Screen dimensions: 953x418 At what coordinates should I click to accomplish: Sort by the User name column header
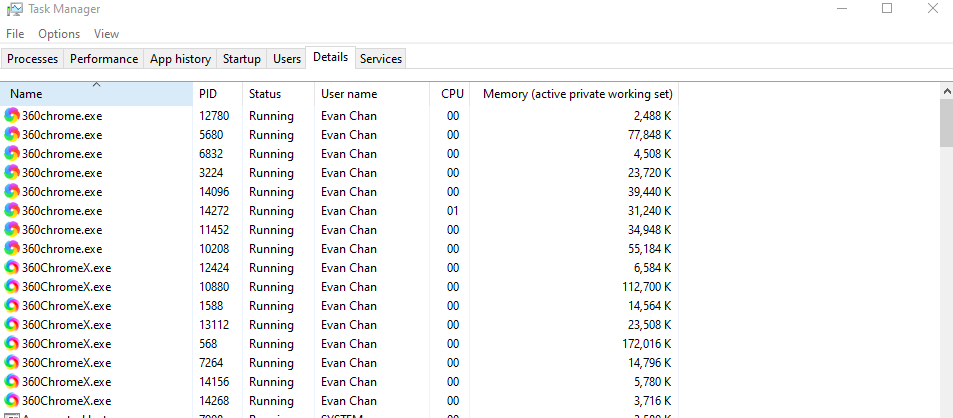coord(372,94)
